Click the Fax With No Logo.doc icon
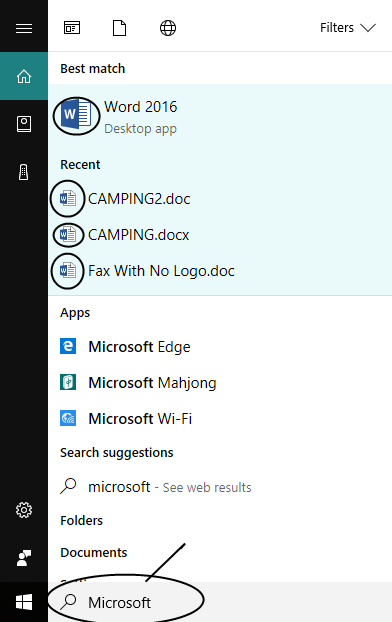392x622 pixels. coord(68,271)
